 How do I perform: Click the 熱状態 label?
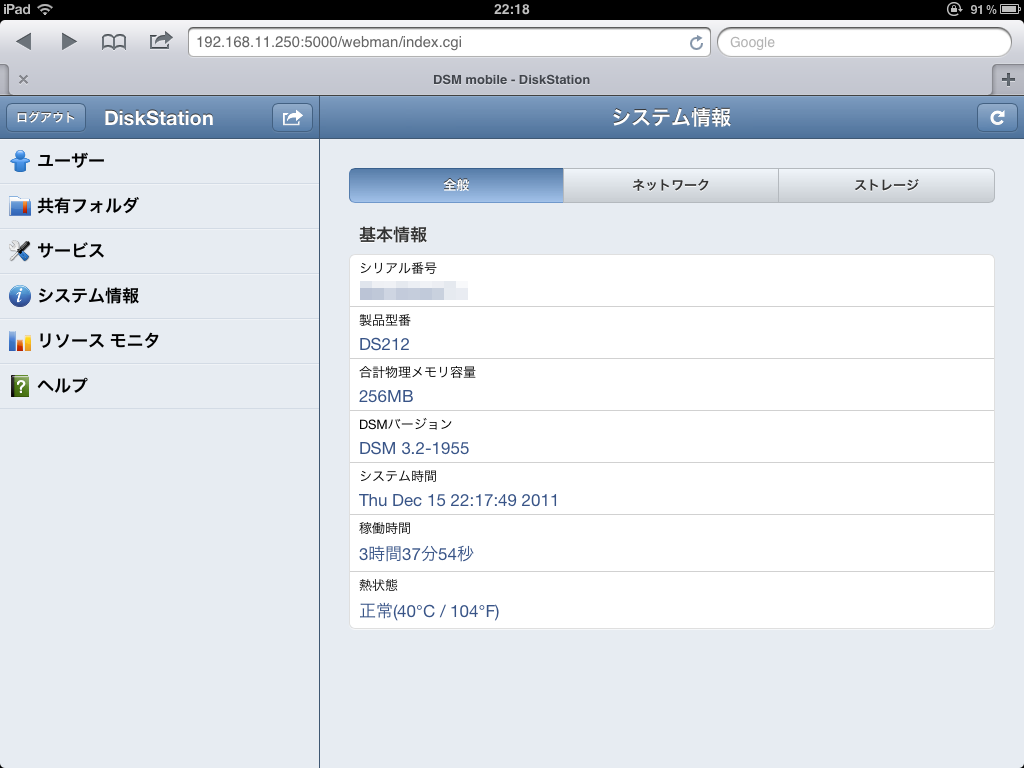point(378,585)
